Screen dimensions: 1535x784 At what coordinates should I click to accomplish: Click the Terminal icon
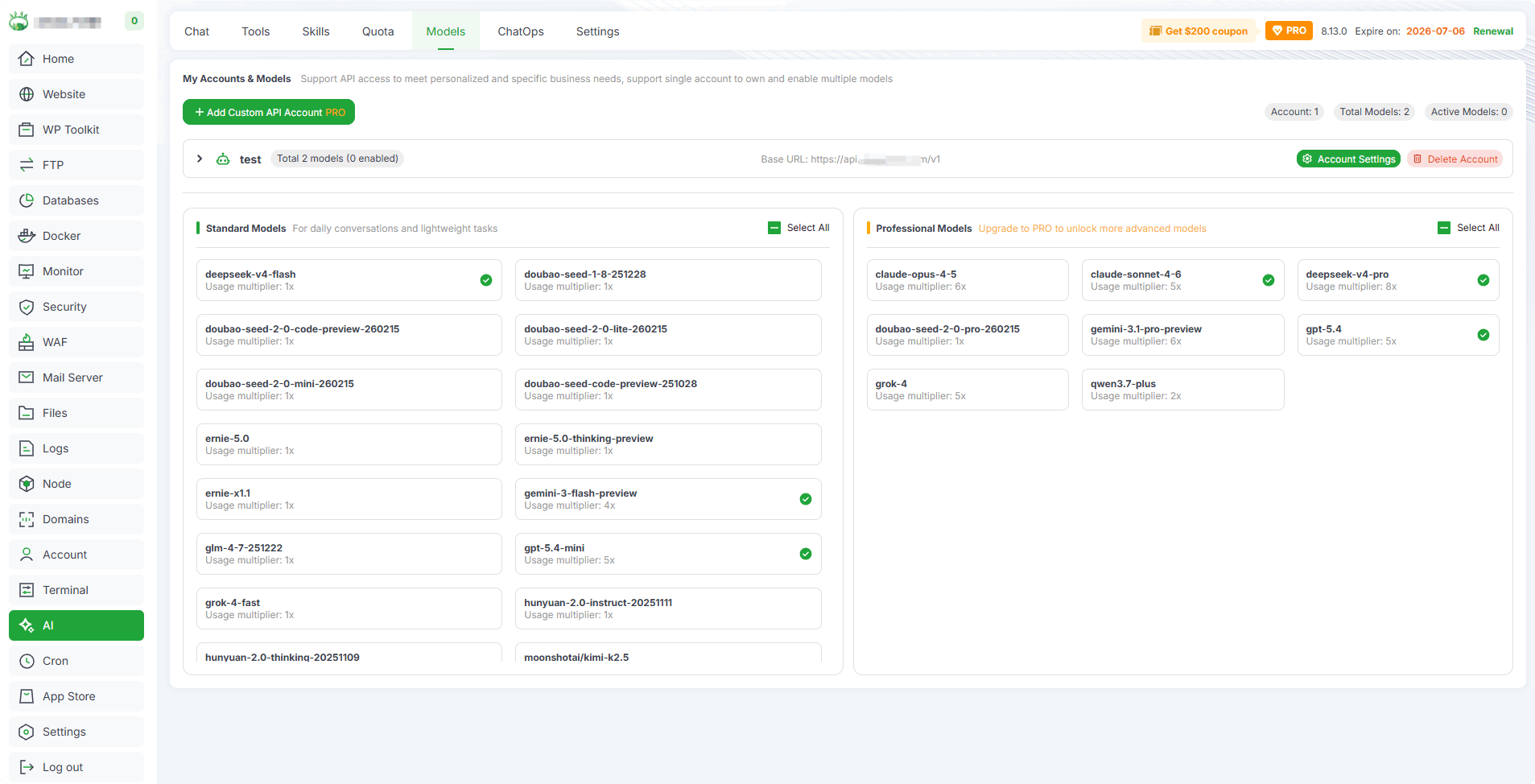coord(27,590)
